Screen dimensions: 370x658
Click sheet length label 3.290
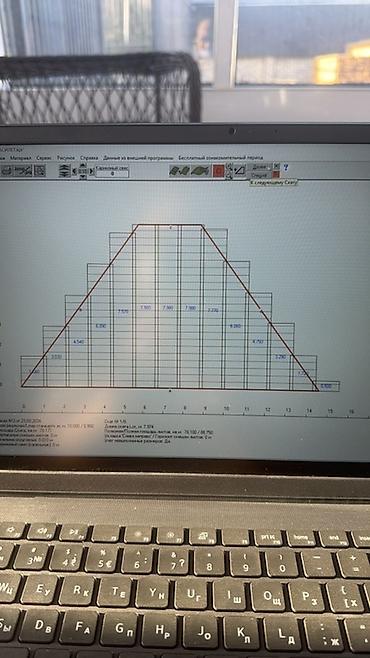click(x=280, y=357)
